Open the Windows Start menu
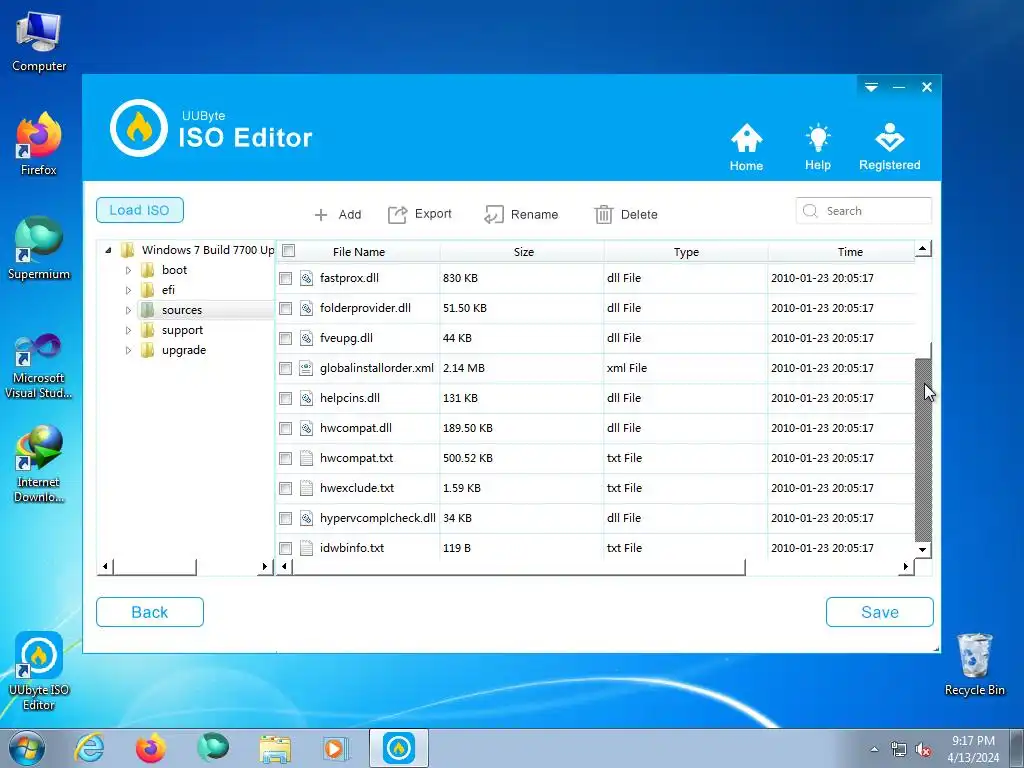Viewport: 1024px width, 768px height. pos(27,748)
